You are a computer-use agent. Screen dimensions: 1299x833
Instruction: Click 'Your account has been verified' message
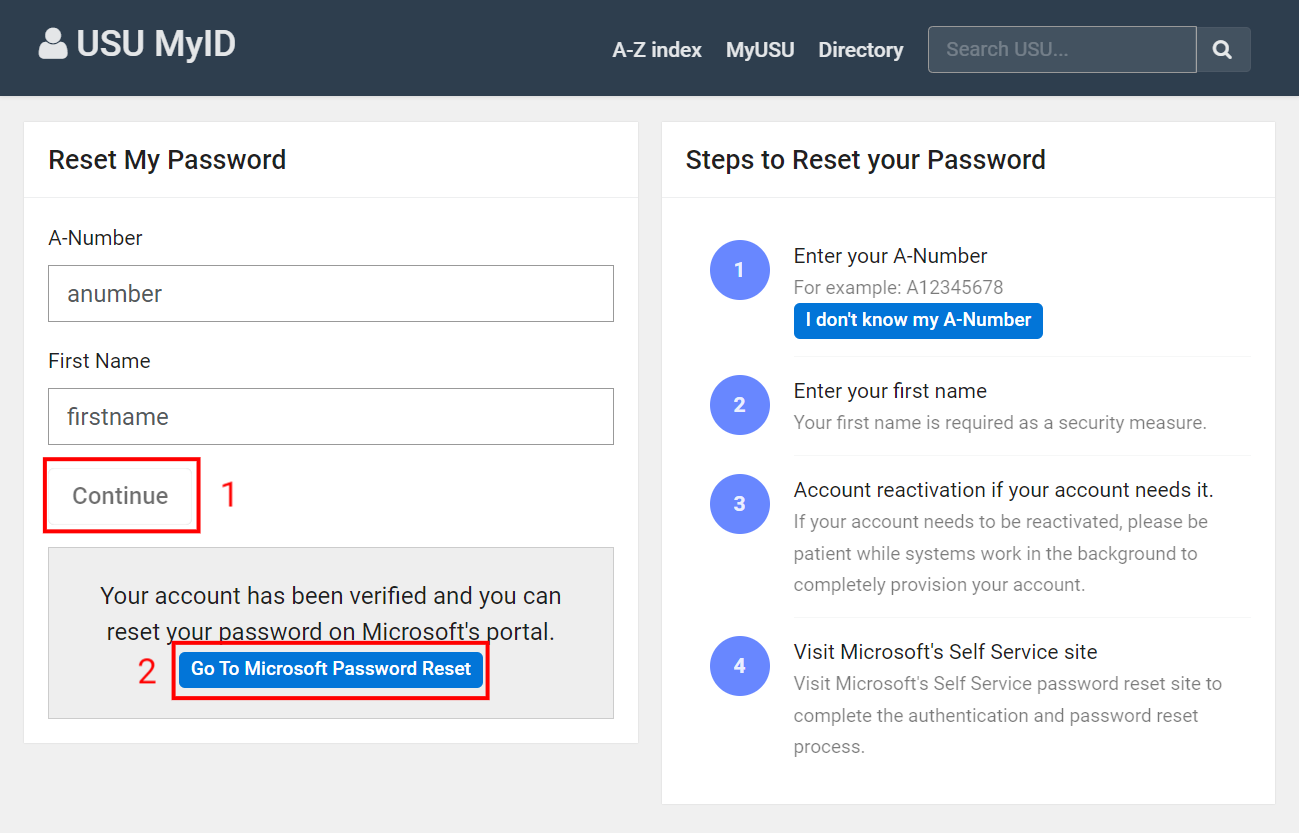[331, 614]
